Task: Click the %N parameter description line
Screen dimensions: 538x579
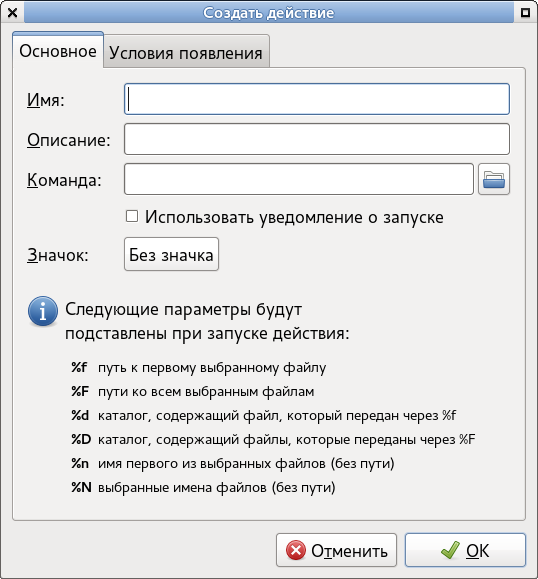Action: click(x=203, y=487)
